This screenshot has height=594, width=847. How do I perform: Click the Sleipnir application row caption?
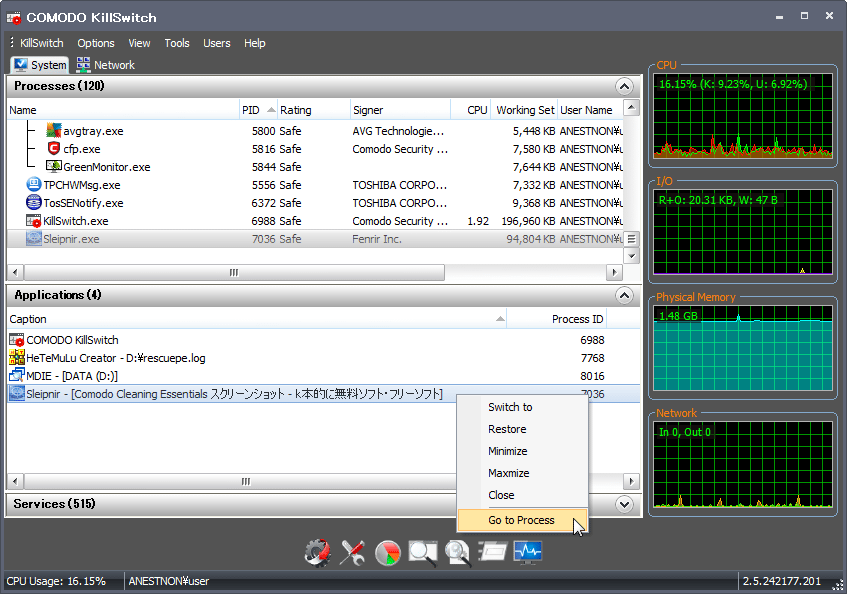pyautogui.click(x=234, y=394)
